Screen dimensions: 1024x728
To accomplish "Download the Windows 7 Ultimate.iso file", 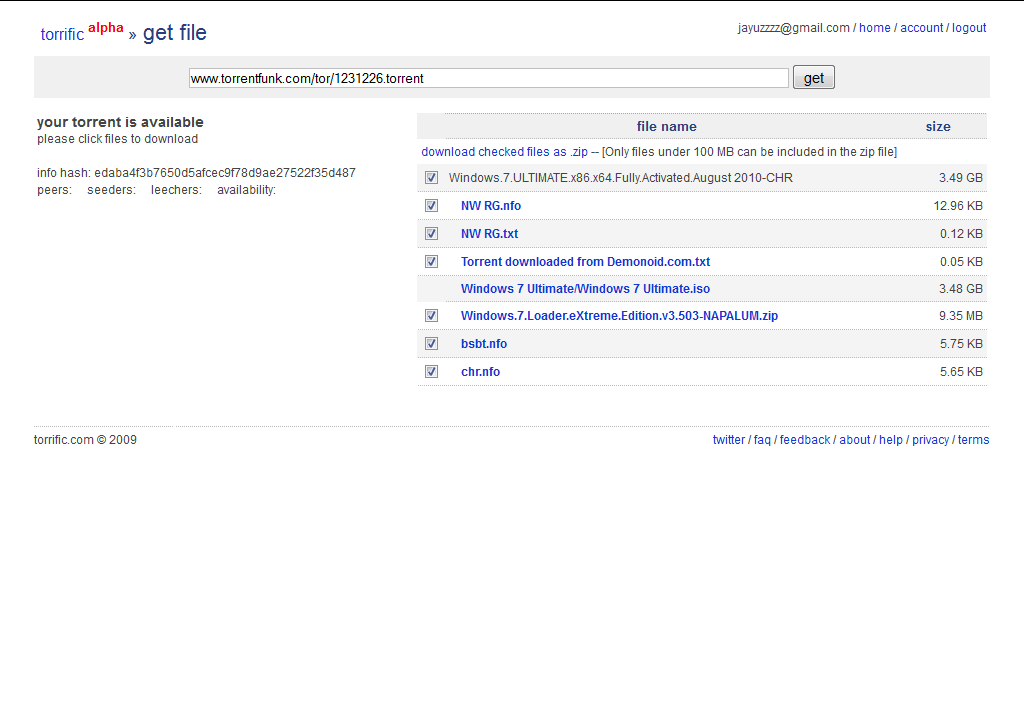I will pyautogui.click(x=585, y=289).
